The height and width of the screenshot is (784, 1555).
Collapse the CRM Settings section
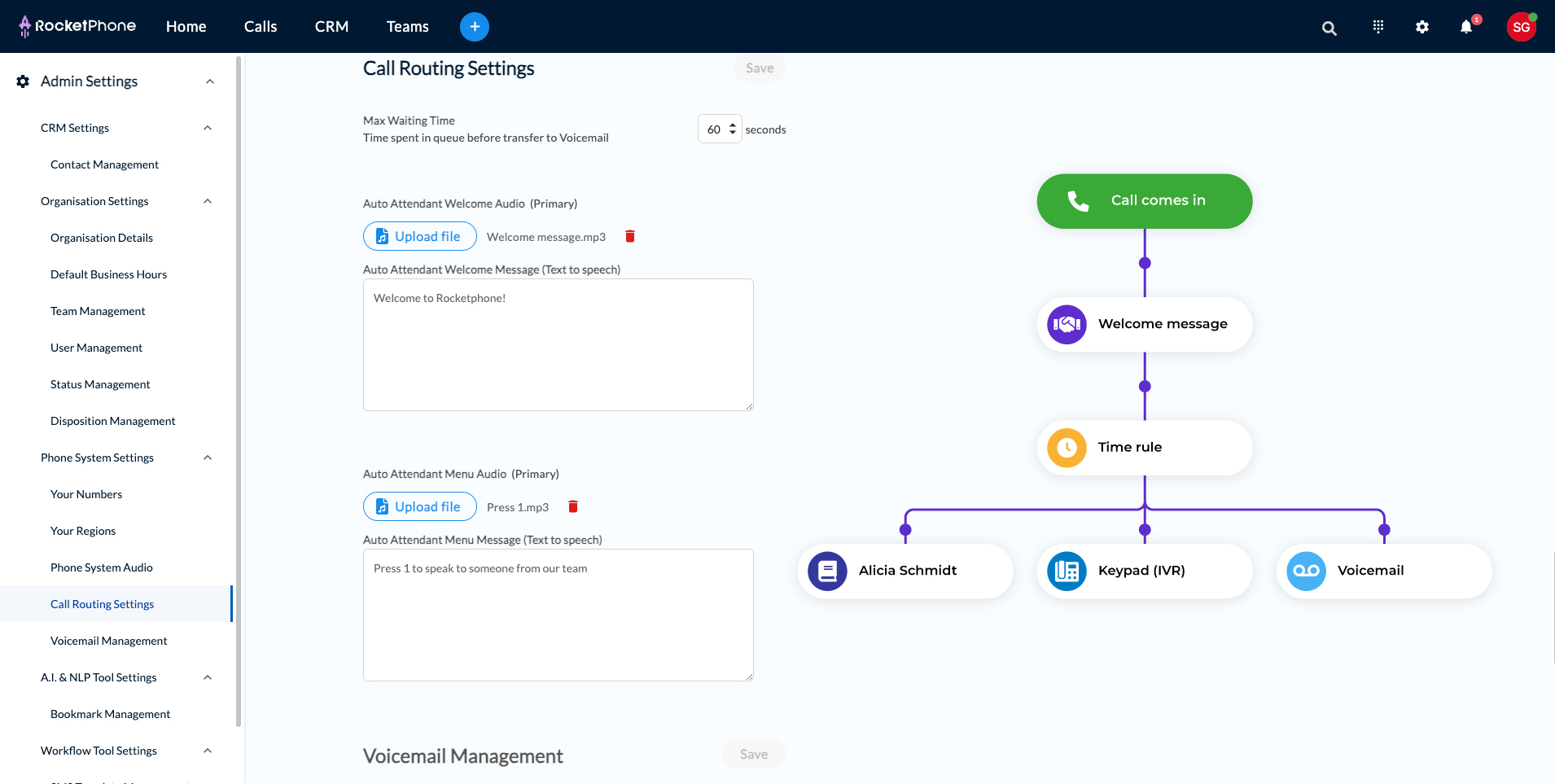coord(208,128)
